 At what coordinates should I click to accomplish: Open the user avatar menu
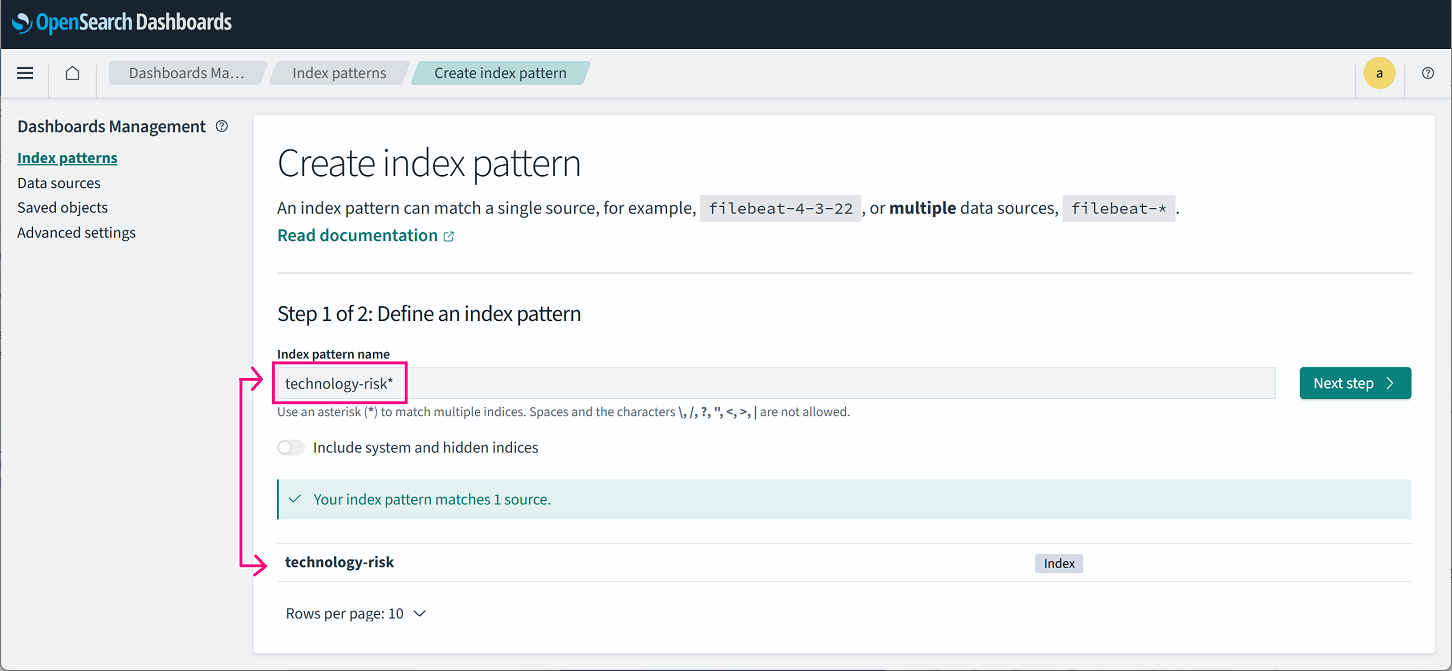(x=1379, y=73)
